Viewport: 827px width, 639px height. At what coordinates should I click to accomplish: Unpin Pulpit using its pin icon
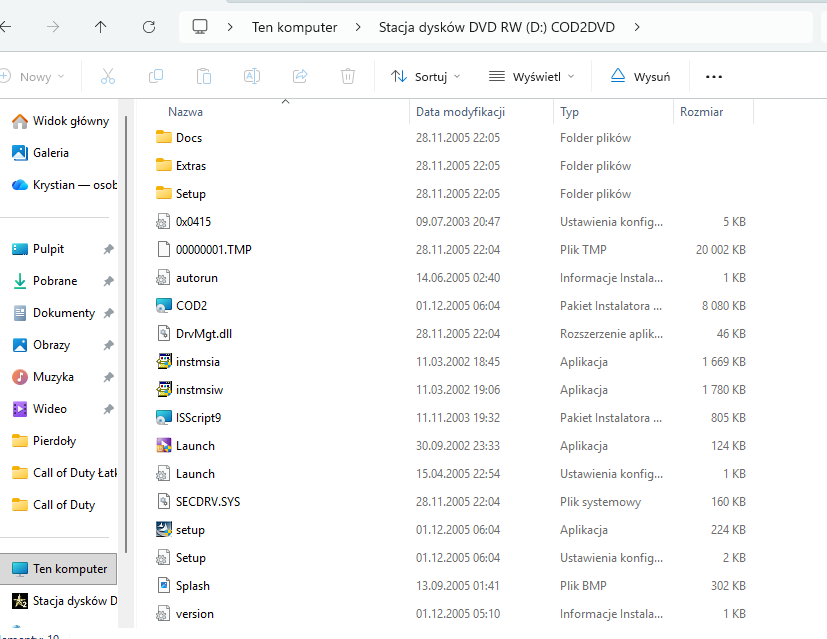(x=109, y=249)
